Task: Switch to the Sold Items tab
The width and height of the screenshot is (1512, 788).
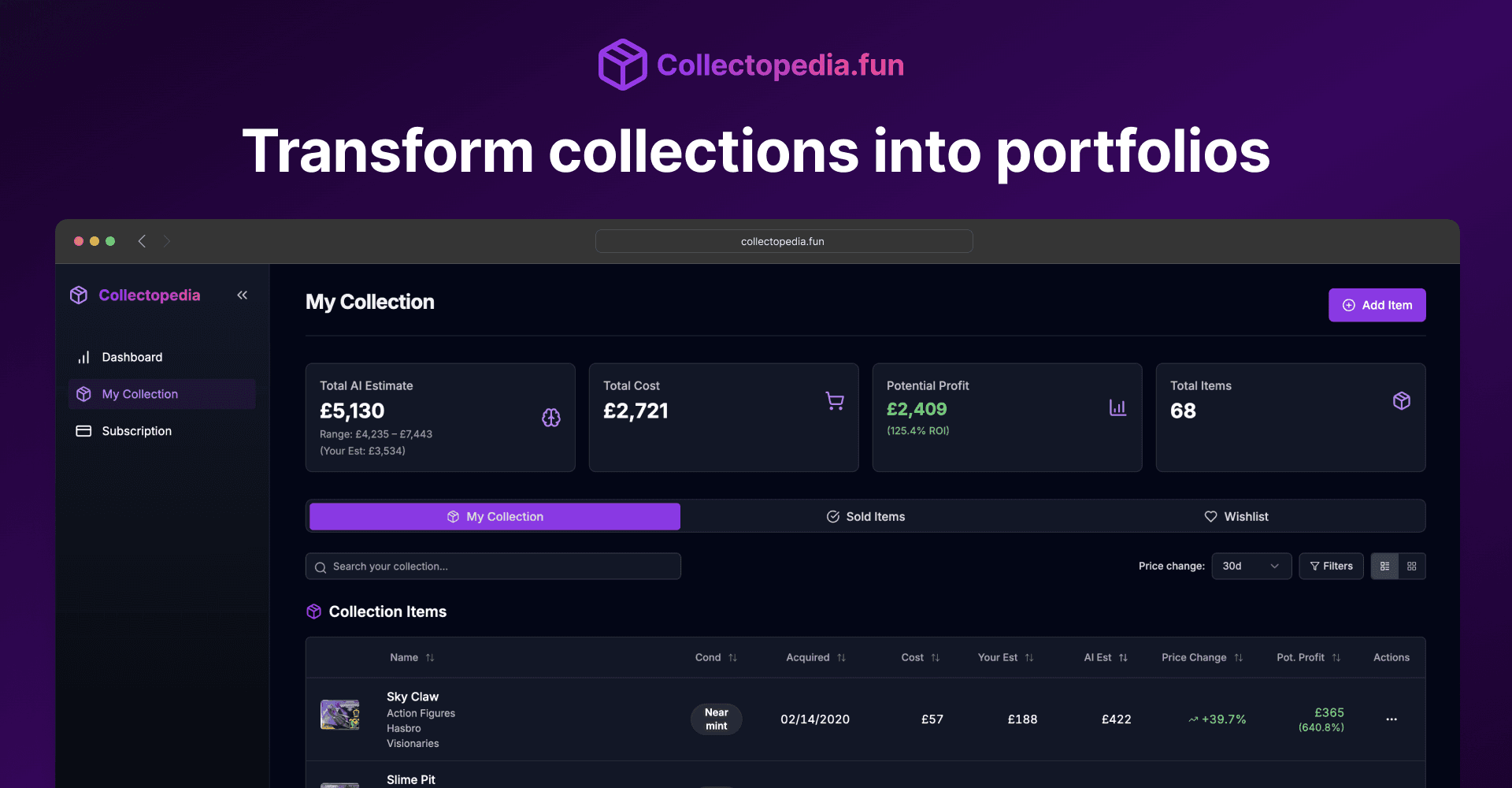Action: [865, 517]
